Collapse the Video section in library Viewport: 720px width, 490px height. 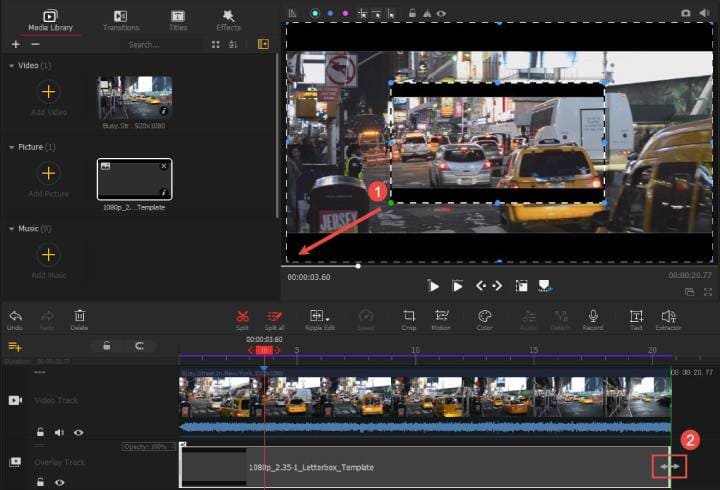[12, 65]
